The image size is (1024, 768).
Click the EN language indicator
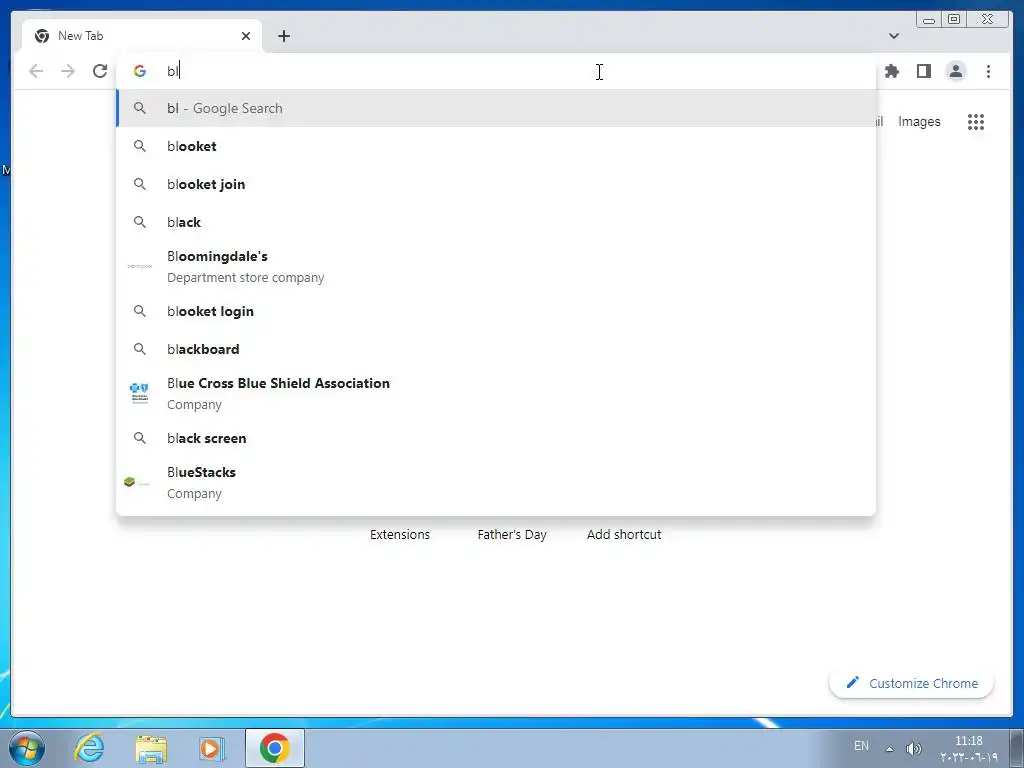click(x=861, y=746)
